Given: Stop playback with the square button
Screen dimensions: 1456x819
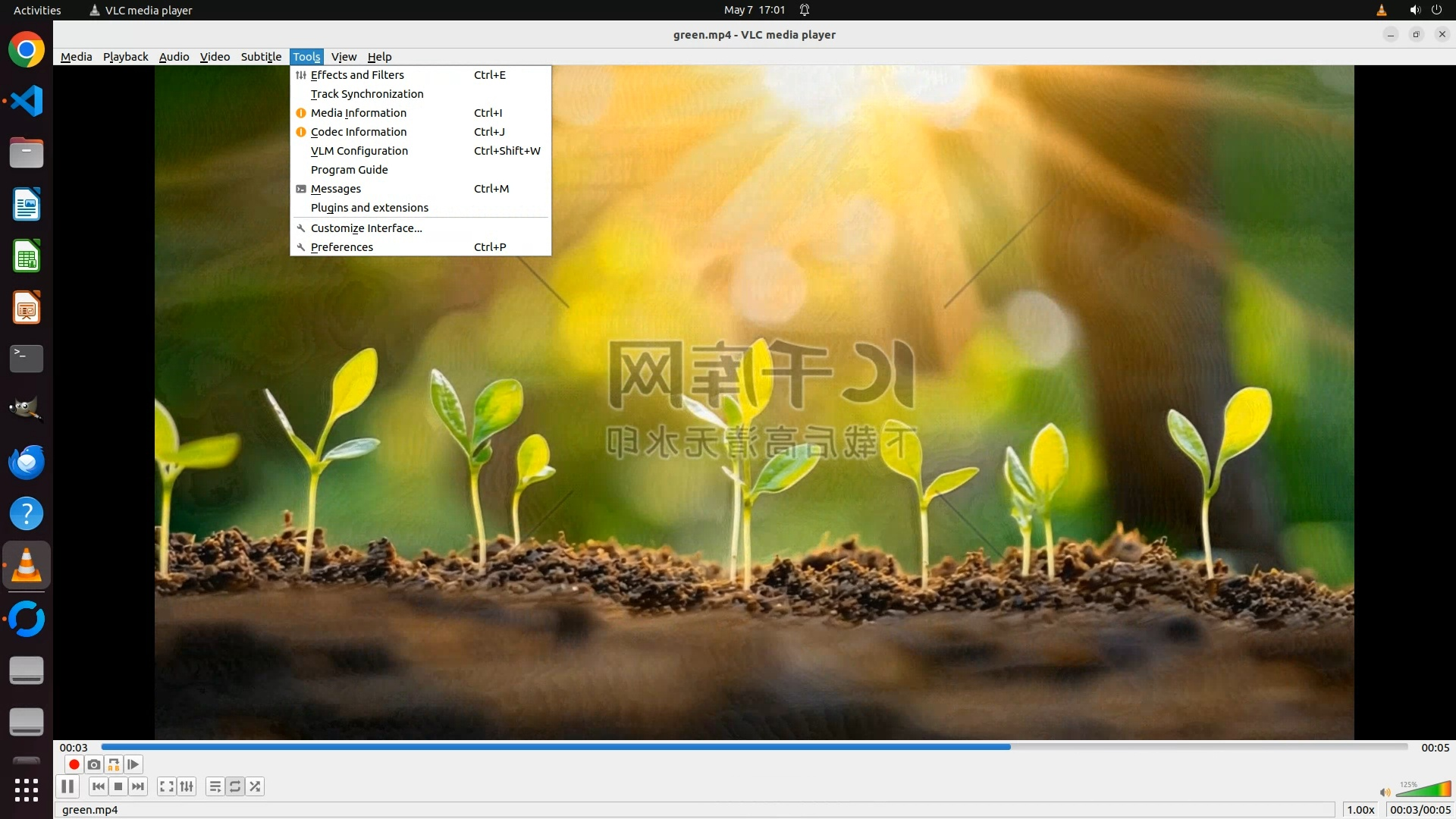Looking at the screenshot, I should (x=118, y=786).
